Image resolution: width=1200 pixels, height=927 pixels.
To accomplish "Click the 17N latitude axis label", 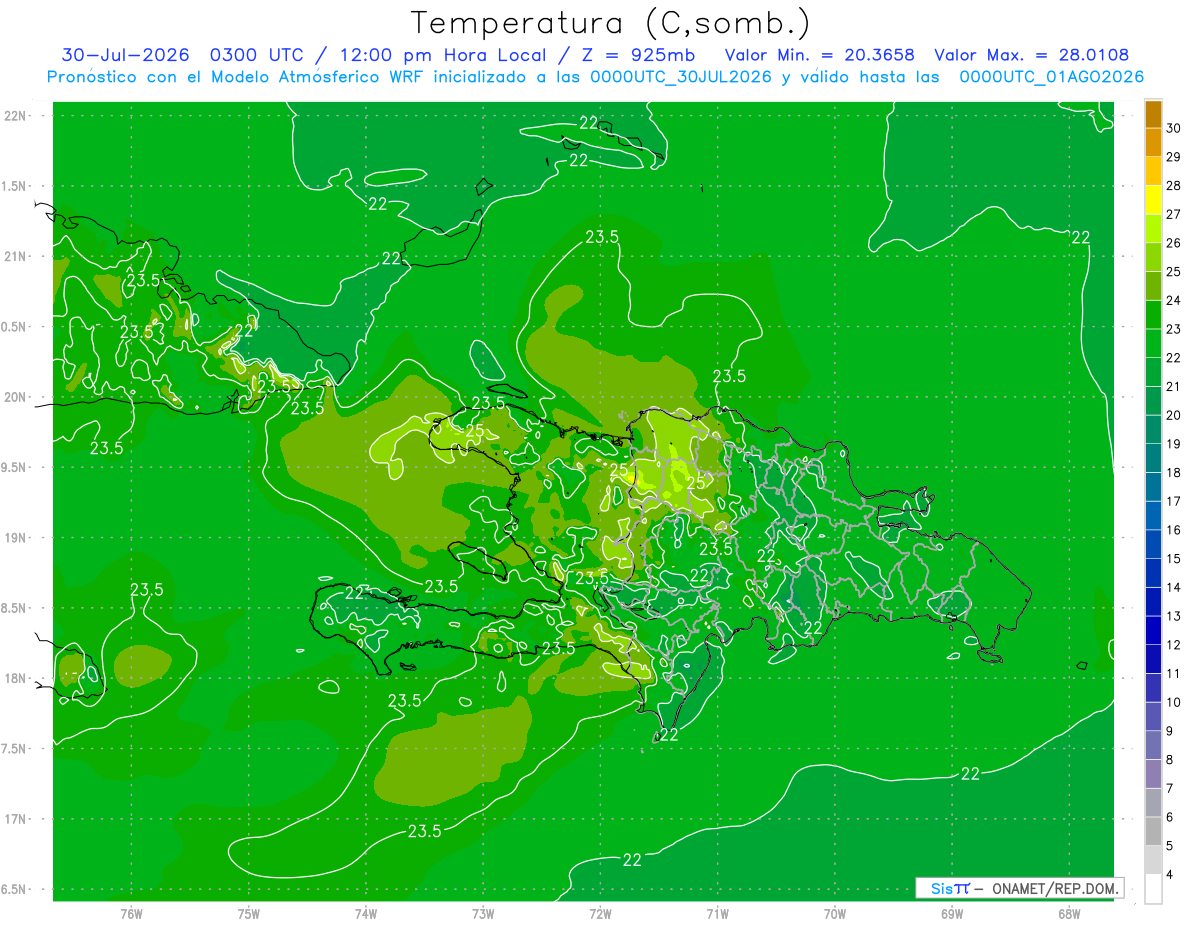I will click(x=16, y=819).
